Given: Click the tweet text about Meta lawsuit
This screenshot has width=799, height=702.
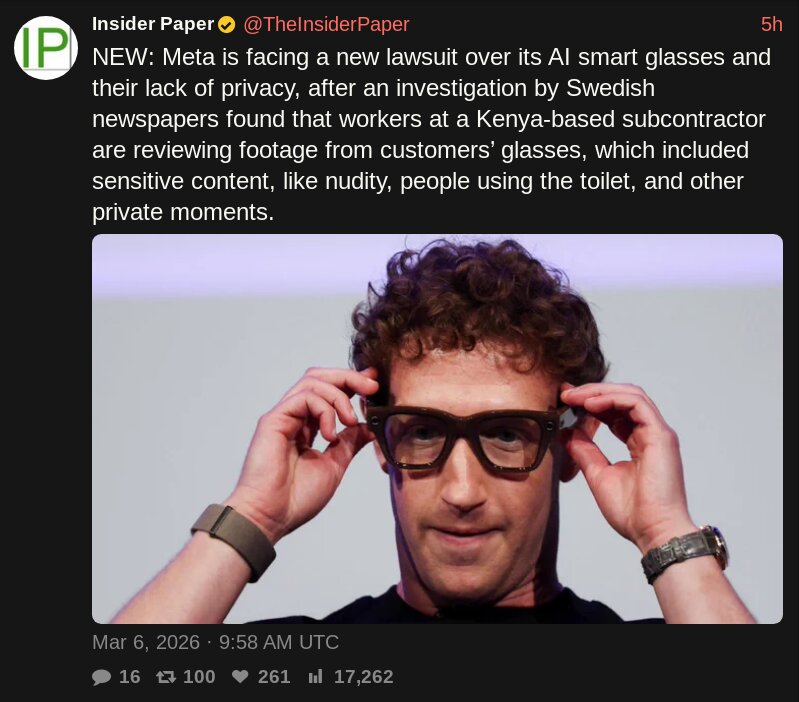Looking at the screenshot, I should [x=431, y=134].
